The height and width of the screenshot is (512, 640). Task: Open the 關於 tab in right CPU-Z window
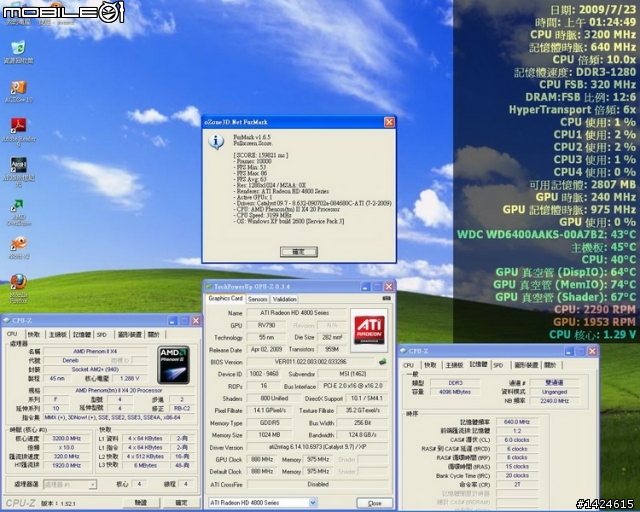[550, 365]
